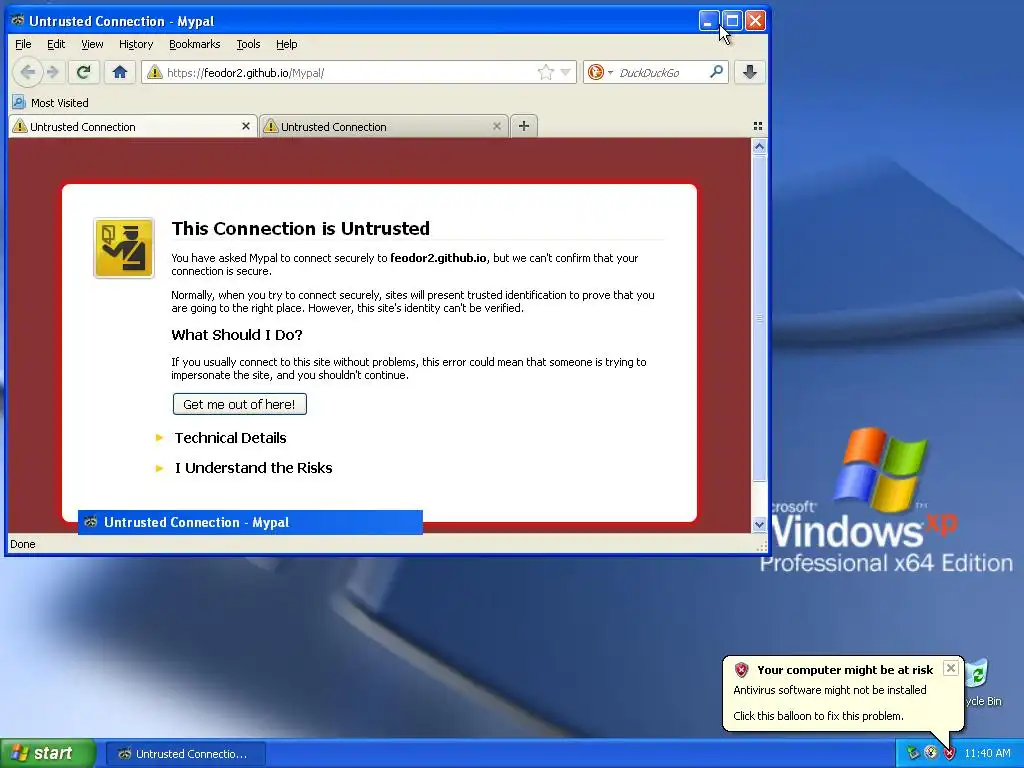Viewport: 1024px width, 768px height.
Task: Show all tabs grid icon
Action: point(758,126)
